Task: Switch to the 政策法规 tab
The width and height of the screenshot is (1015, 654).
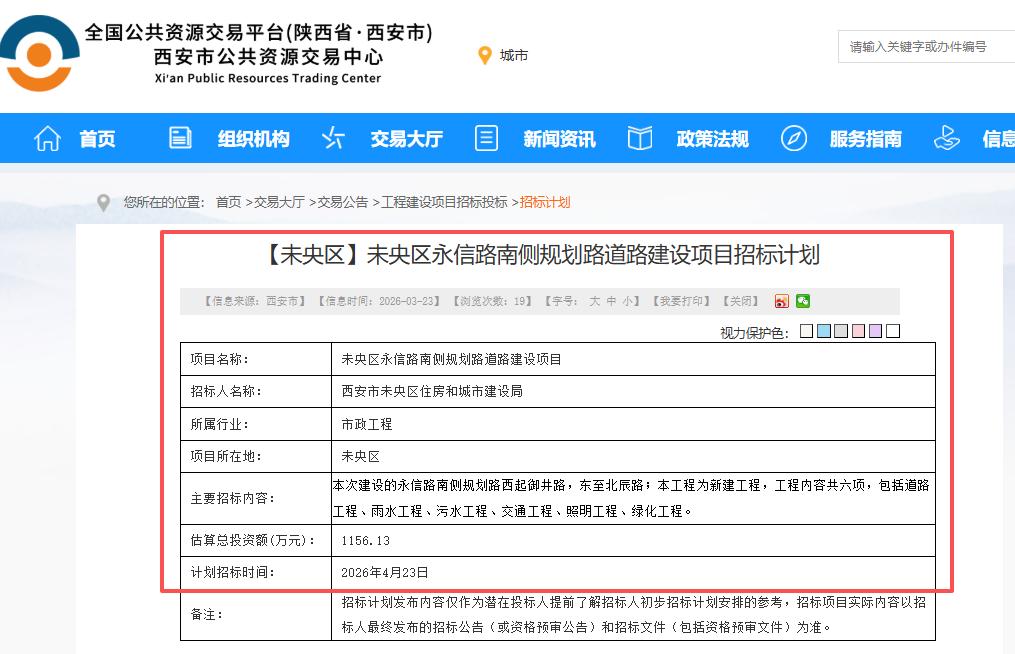Action: tap(712, 138)
